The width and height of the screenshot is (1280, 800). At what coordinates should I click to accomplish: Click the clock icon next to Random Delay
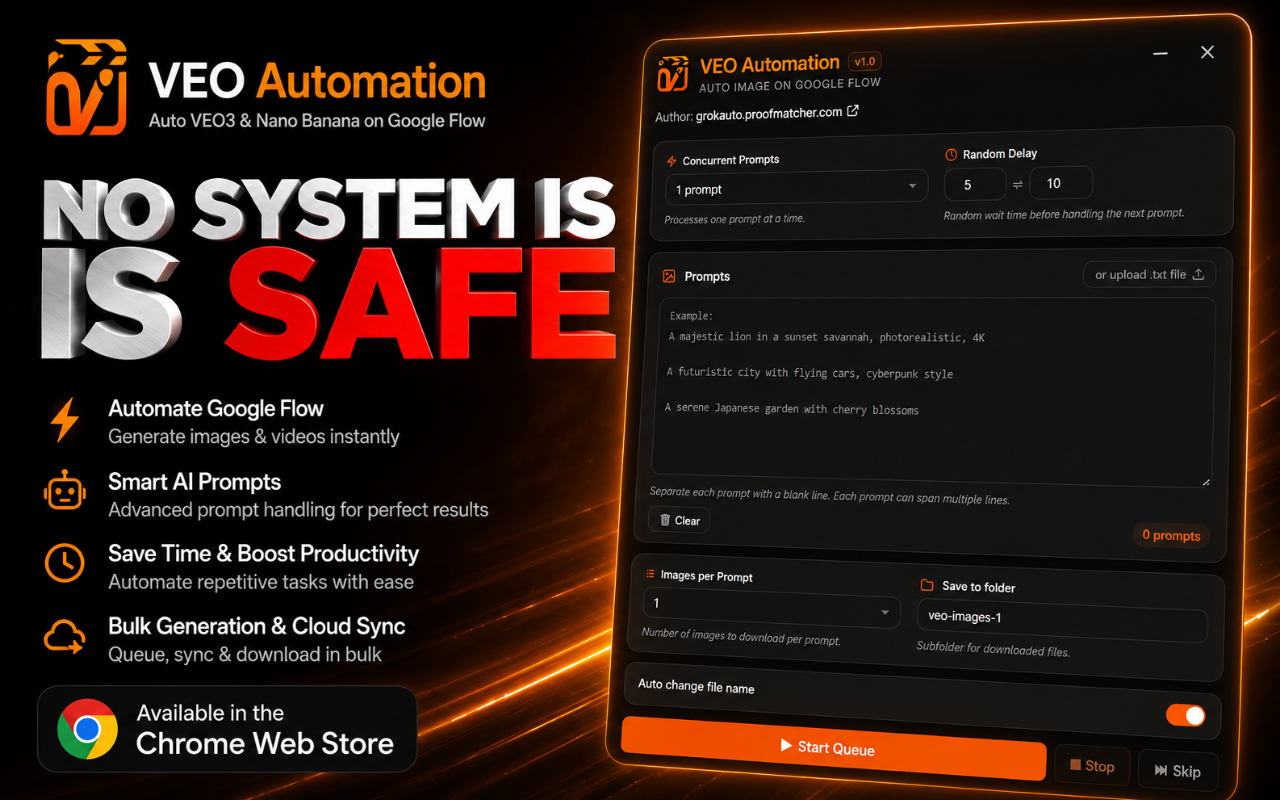click(x=951, y=155)
